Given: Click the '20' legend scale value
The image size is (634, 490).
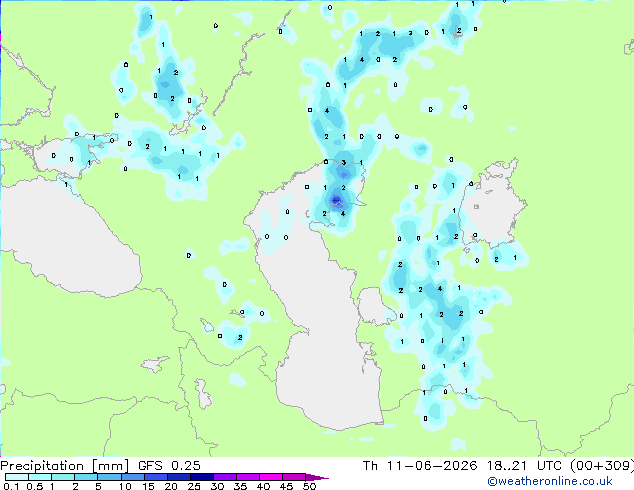Looking at the screenshot, I should pyautogui.click(x=171, y=486).
